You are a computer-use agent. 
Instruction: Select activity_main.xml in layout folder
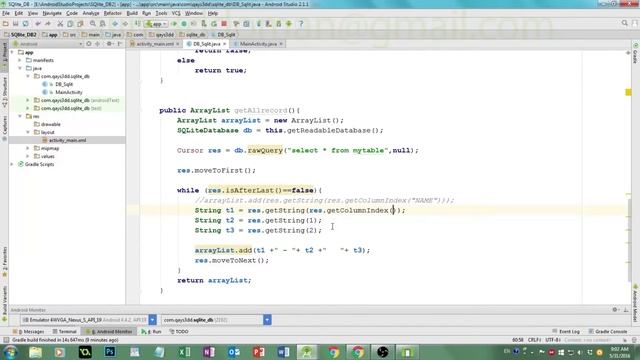(x=67, y=140)
